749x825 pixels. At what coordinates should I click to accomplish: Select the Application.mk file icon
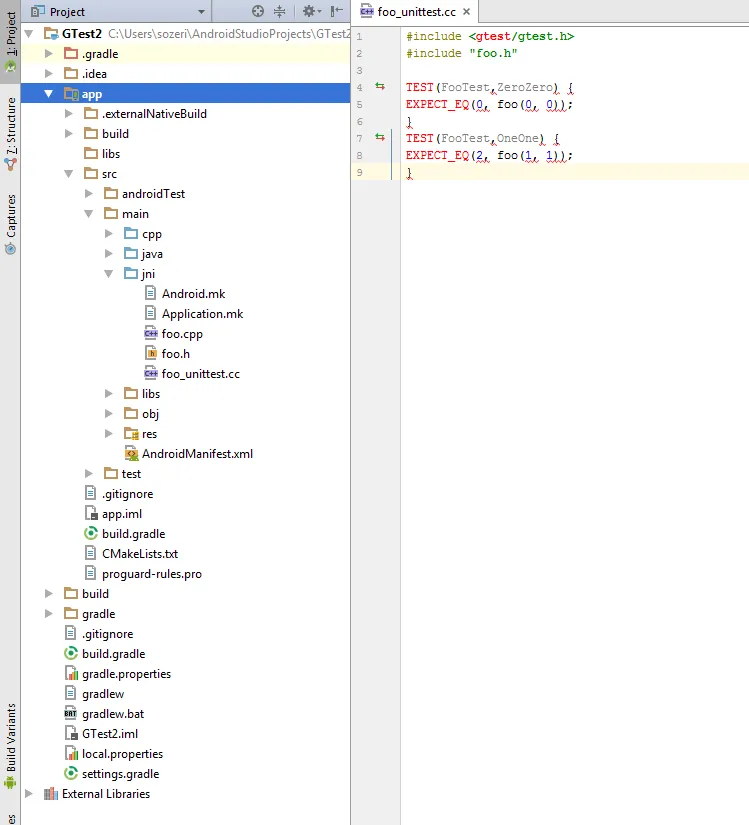pos(150,313)
